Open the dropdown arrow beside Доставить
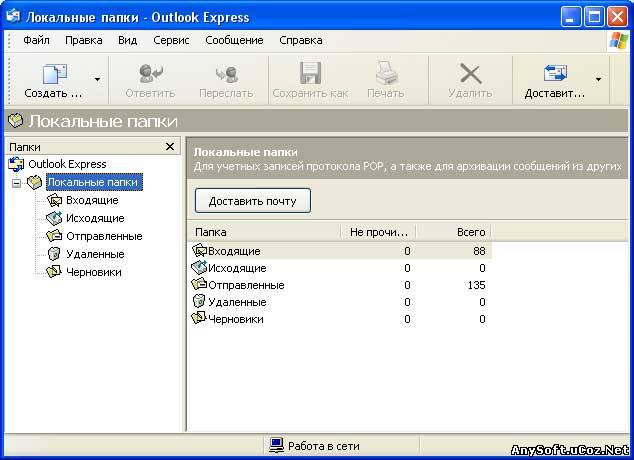 tap(598, 80)
